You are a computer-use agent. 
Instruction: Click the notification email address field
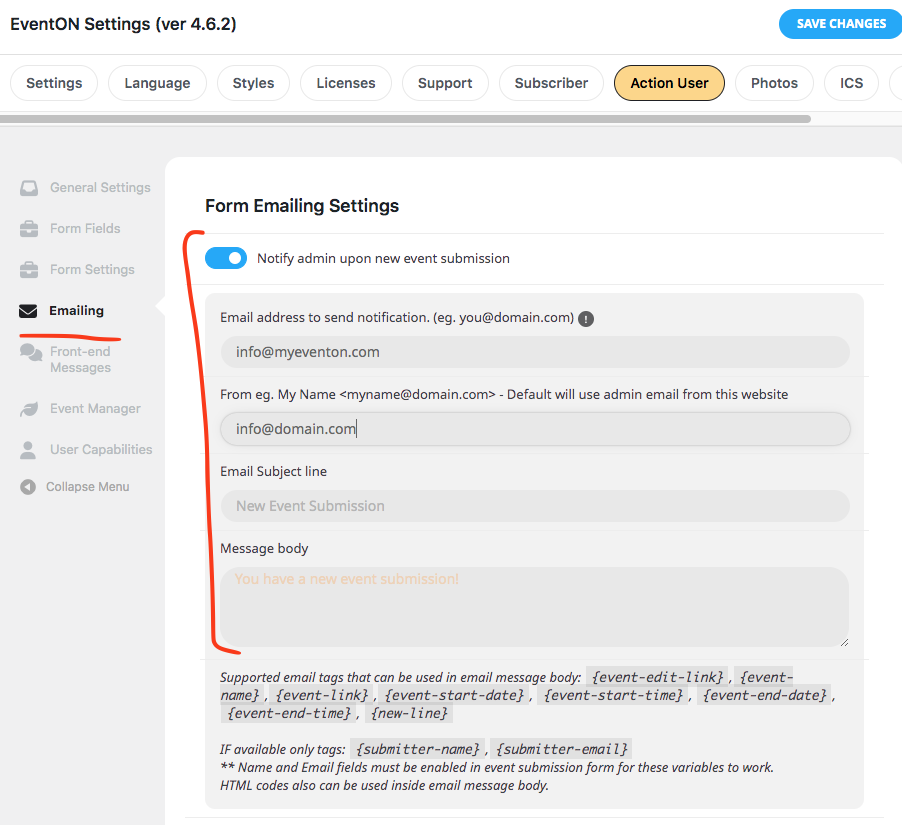coord(535,352)
